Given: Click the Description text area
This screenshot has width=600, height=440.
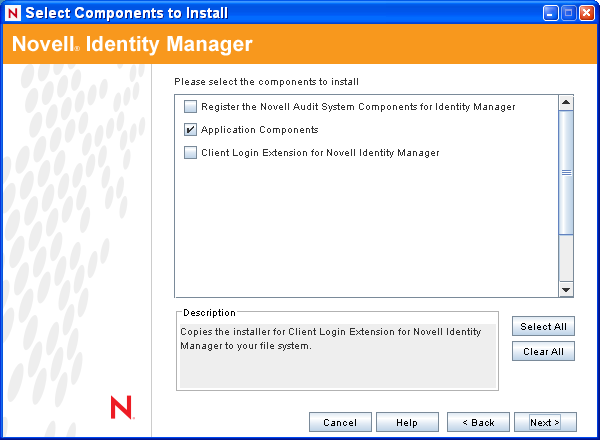Looking at the screenshot, I should pyautogui.click(x=337, y=354).
